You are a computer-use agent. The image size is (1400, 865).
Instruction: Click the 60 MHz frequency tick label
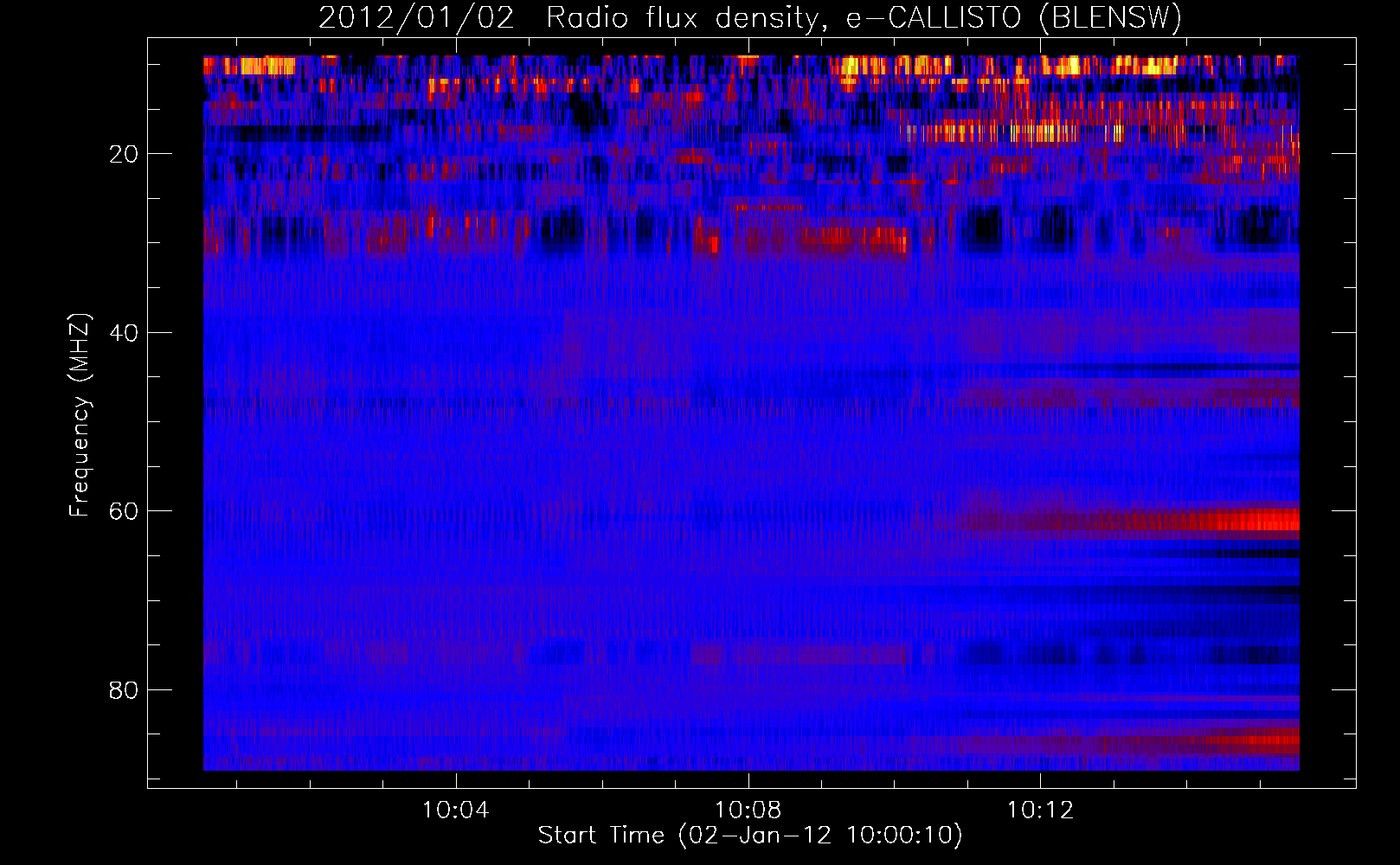pos(125,511)
